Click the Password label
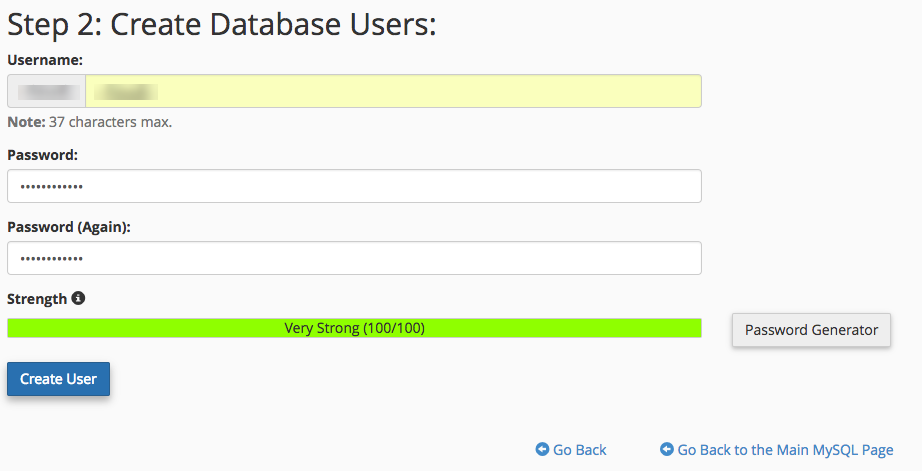This screenshot has width=922, height=471. 43,155
